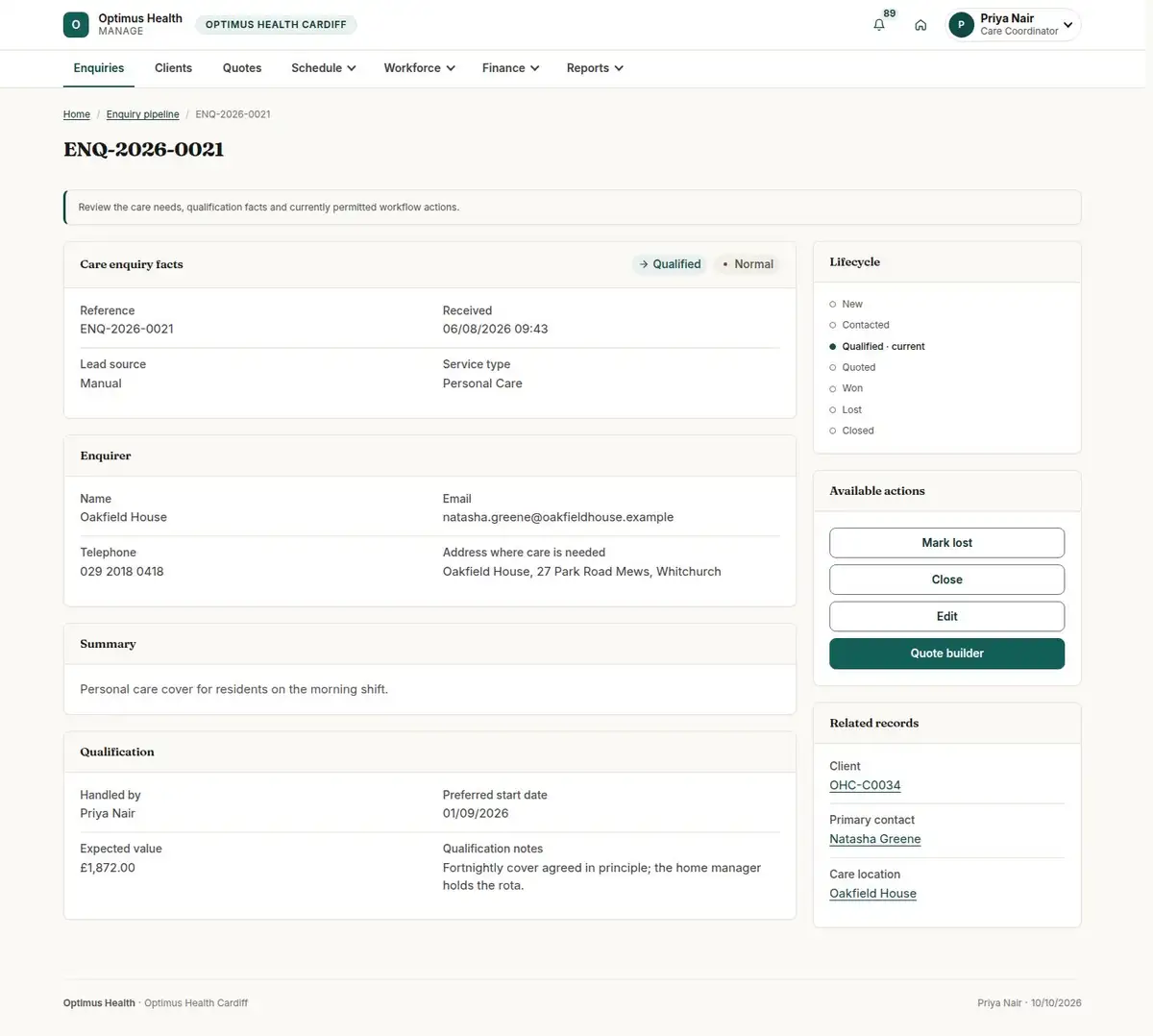Screen dimensions: 1153x1036
Task: Select the Optimus Health Cardiff branch badge
Action: 276,25
